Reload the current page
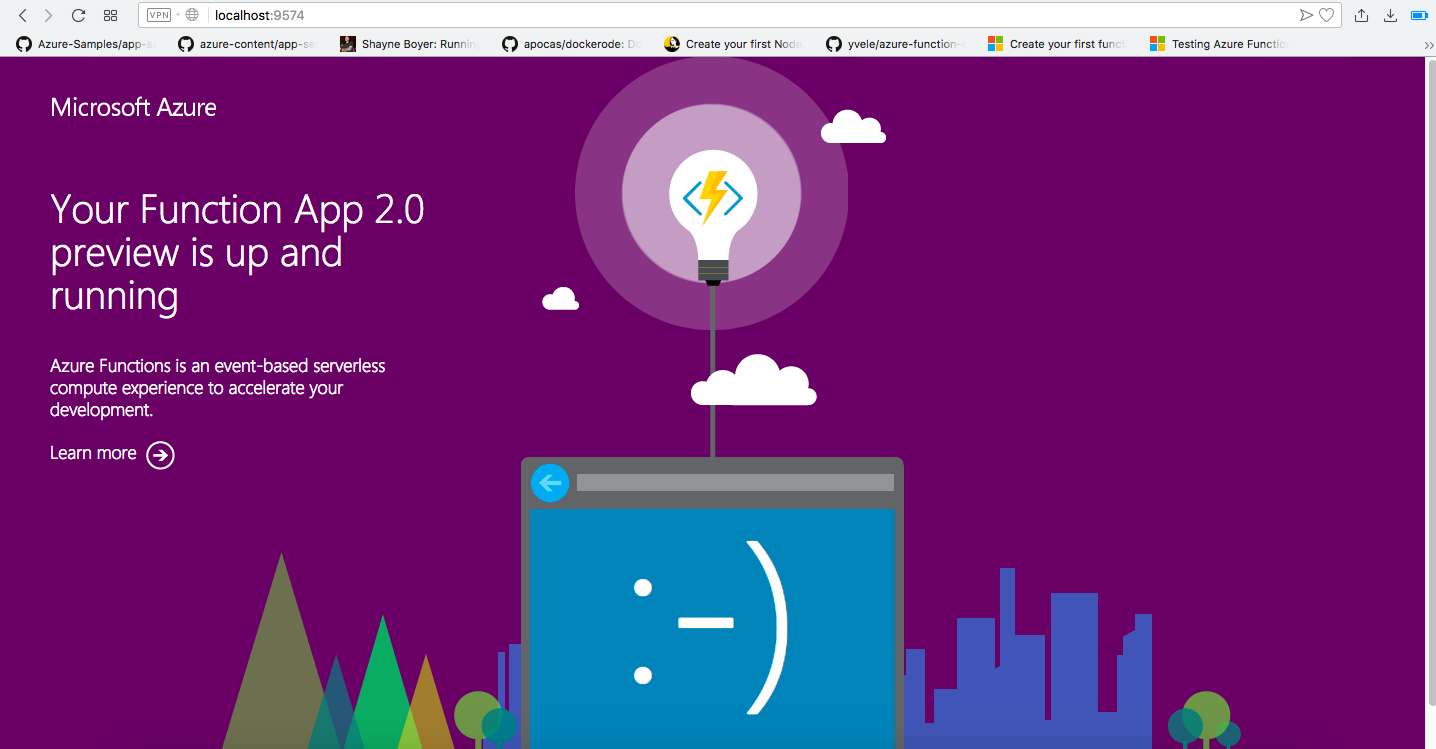 [78, 15]
